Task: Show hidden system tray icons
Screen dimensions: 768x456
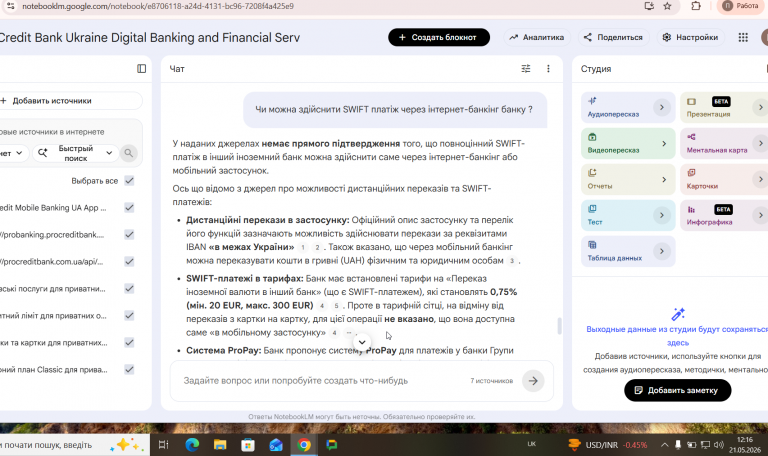Action: click(664, 445)
